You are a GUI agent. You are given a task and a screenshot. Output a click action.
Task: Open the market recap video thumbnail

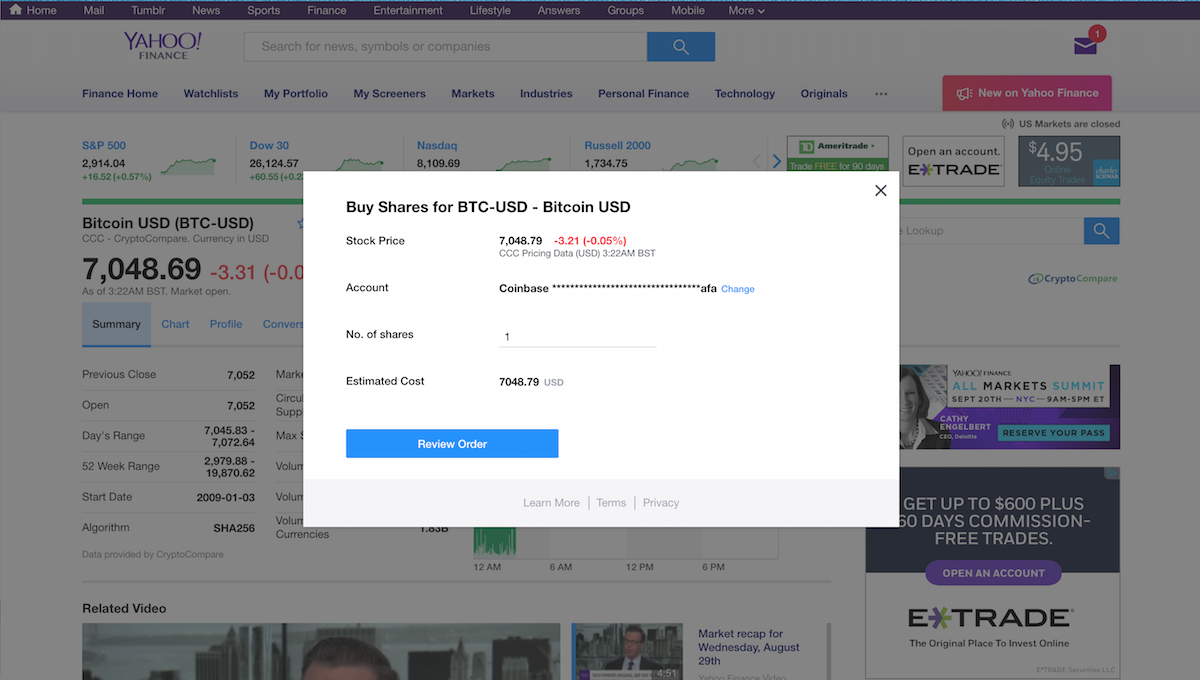point(627,651)
